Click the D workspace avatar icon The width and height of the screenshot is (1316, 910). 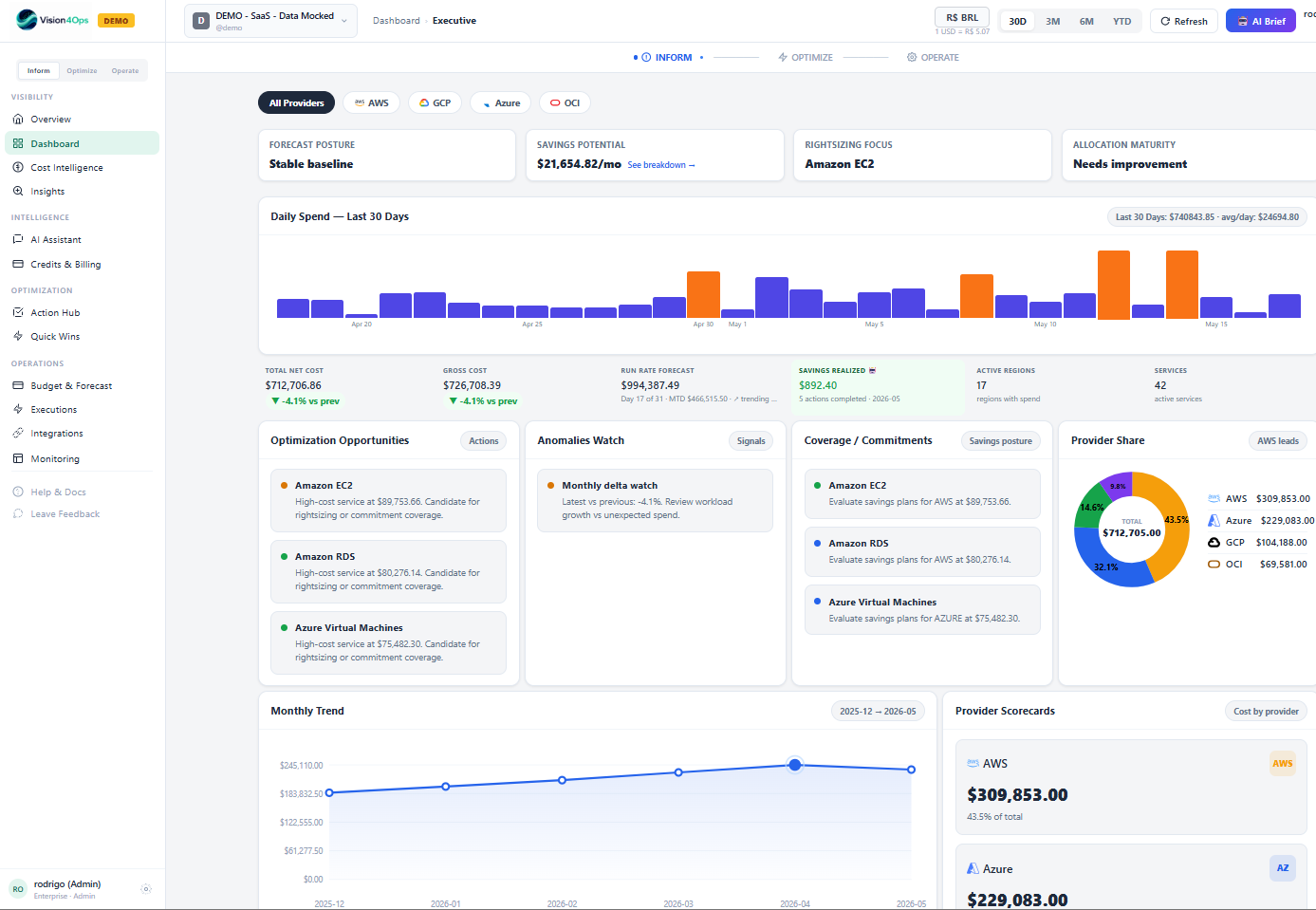click(x=201, y=21)
